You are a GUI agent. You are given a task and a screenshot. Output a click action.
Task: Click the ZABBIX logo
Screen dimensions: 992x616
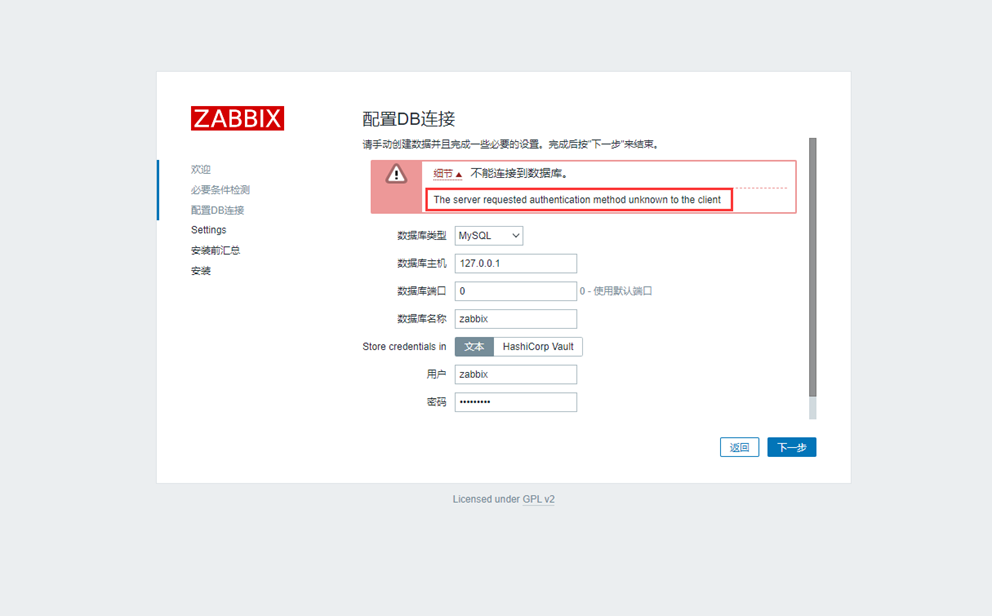(237, 118)
